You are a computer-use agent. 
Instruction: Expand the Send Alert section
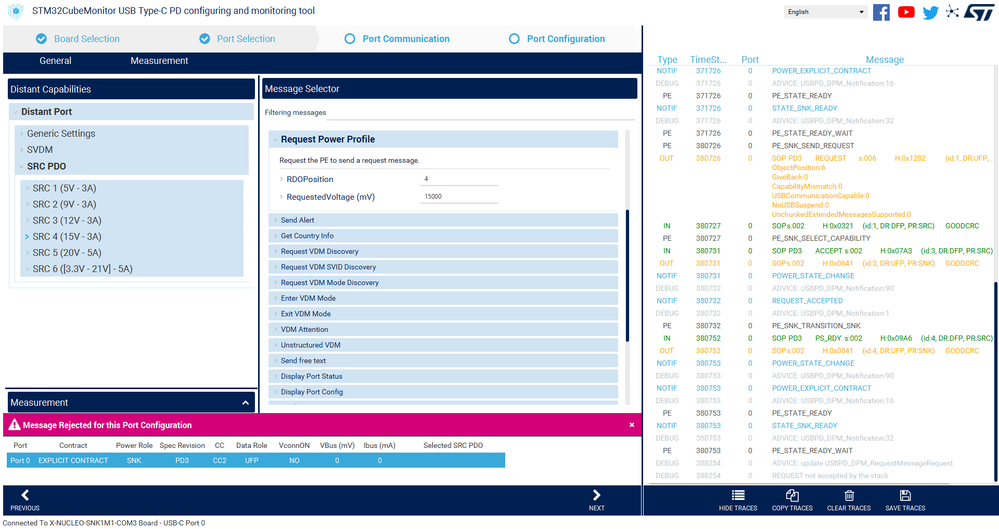tap(443, 220)
